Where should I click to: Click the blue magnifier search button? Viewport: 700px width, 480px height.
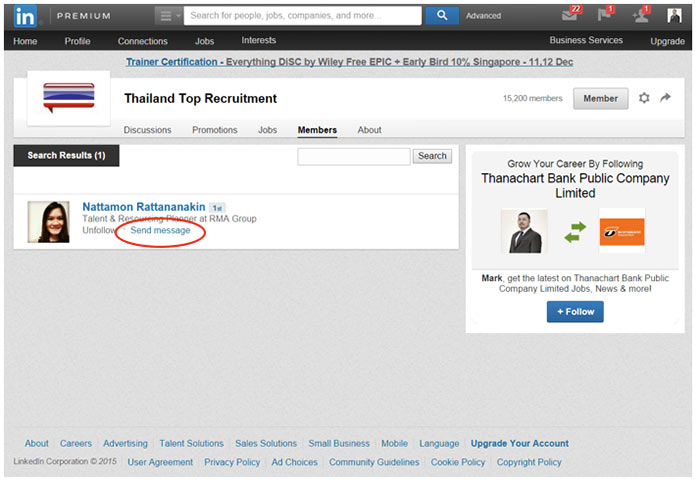coord(442,16)
